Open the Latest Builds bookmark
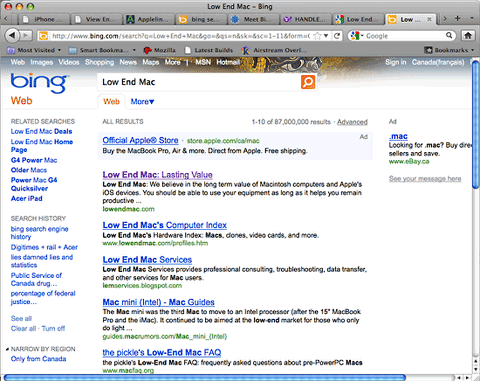 tap(209, 50)
